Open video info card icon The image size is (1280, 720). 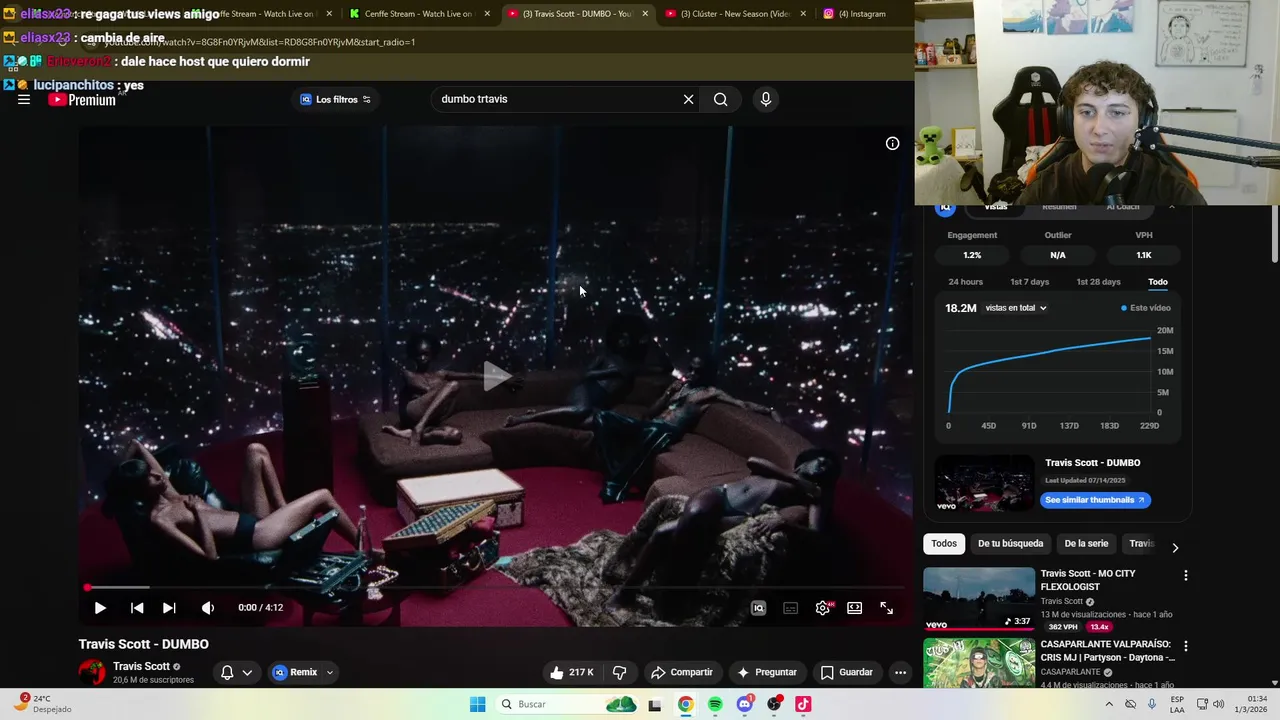tap(892, 143)
